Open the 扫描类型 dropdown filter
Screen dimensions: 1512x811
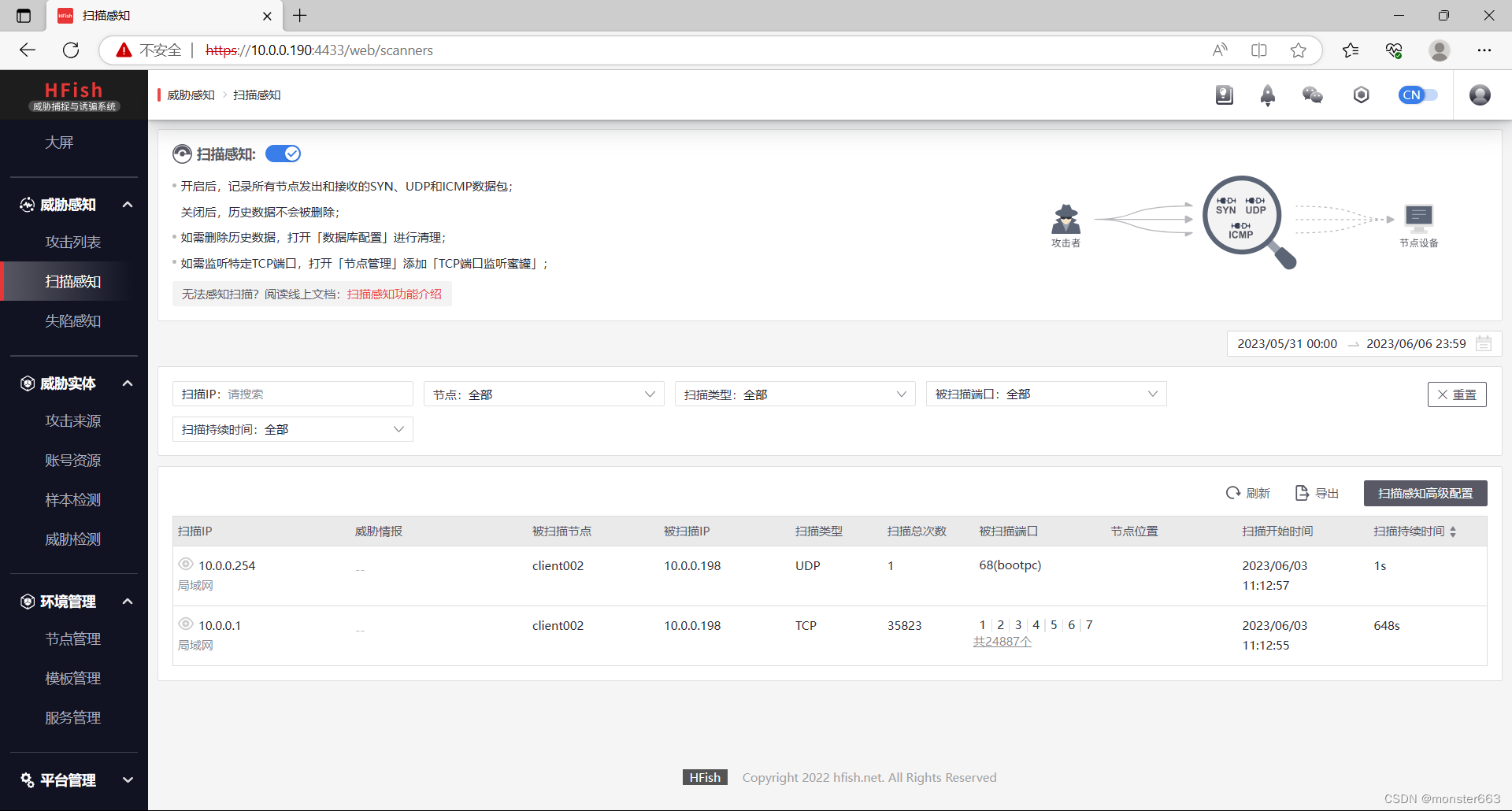click(795, 394)
